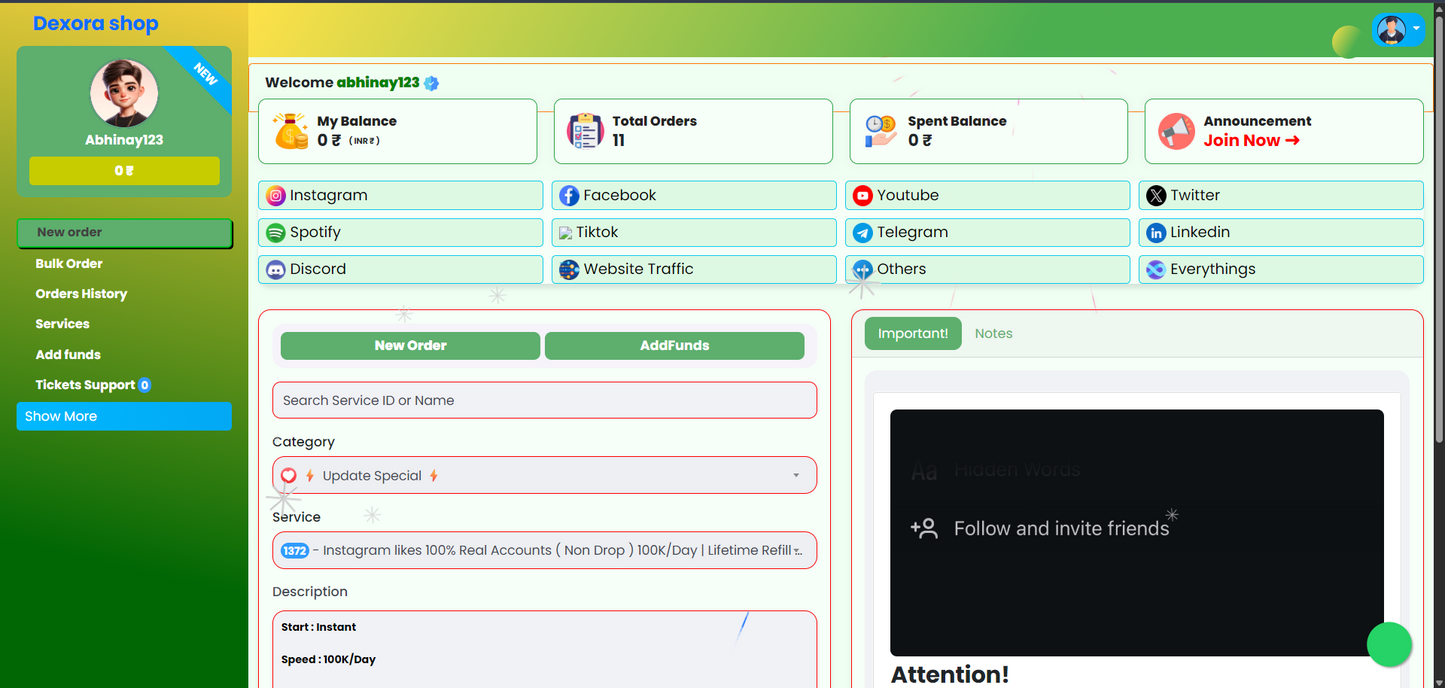Click the Spent Balance coins icon
Viewport: 1445px width, 688px height.
tap(880, 131)
